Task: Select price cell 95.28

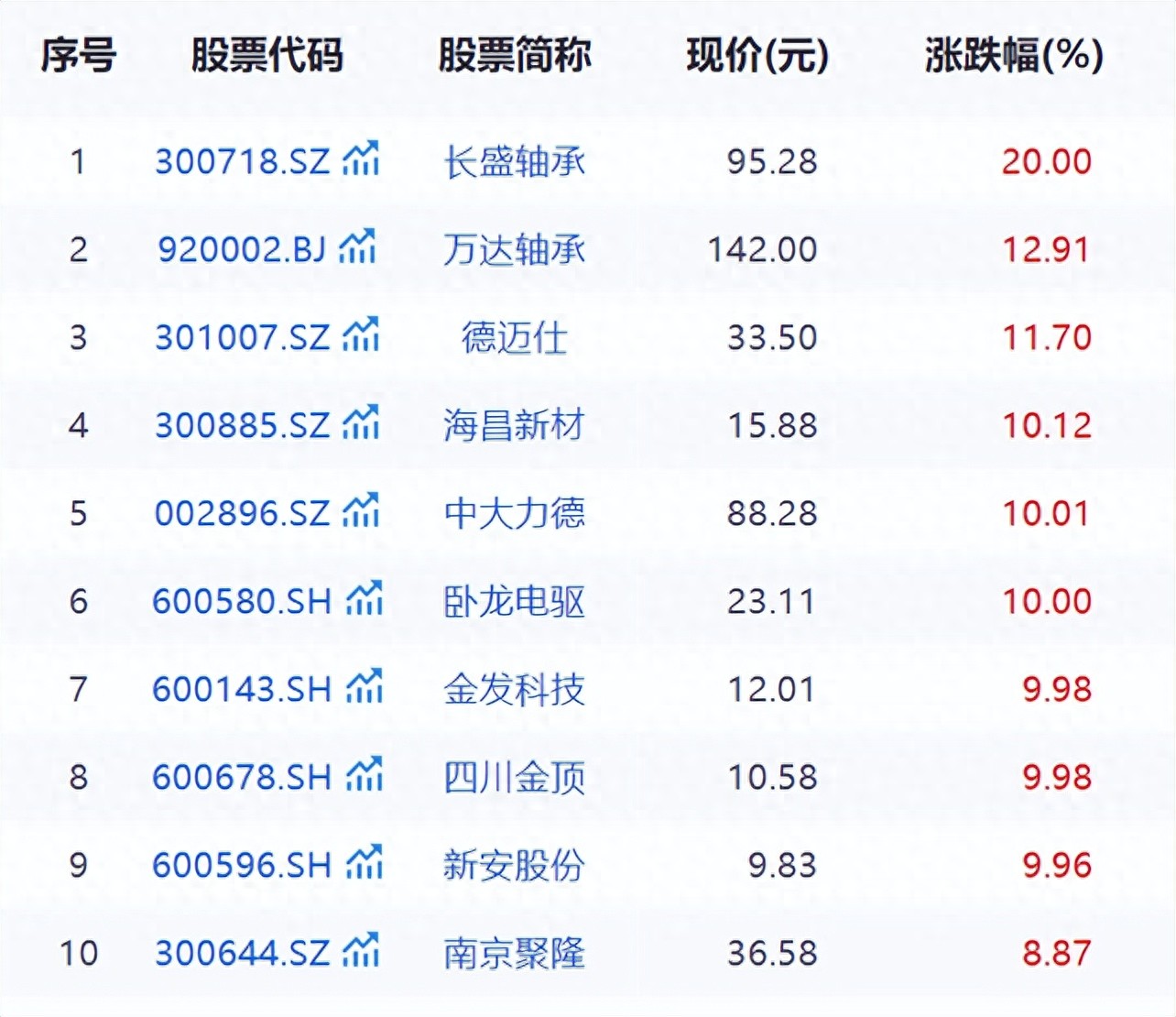Action: (x=771, y=162)
